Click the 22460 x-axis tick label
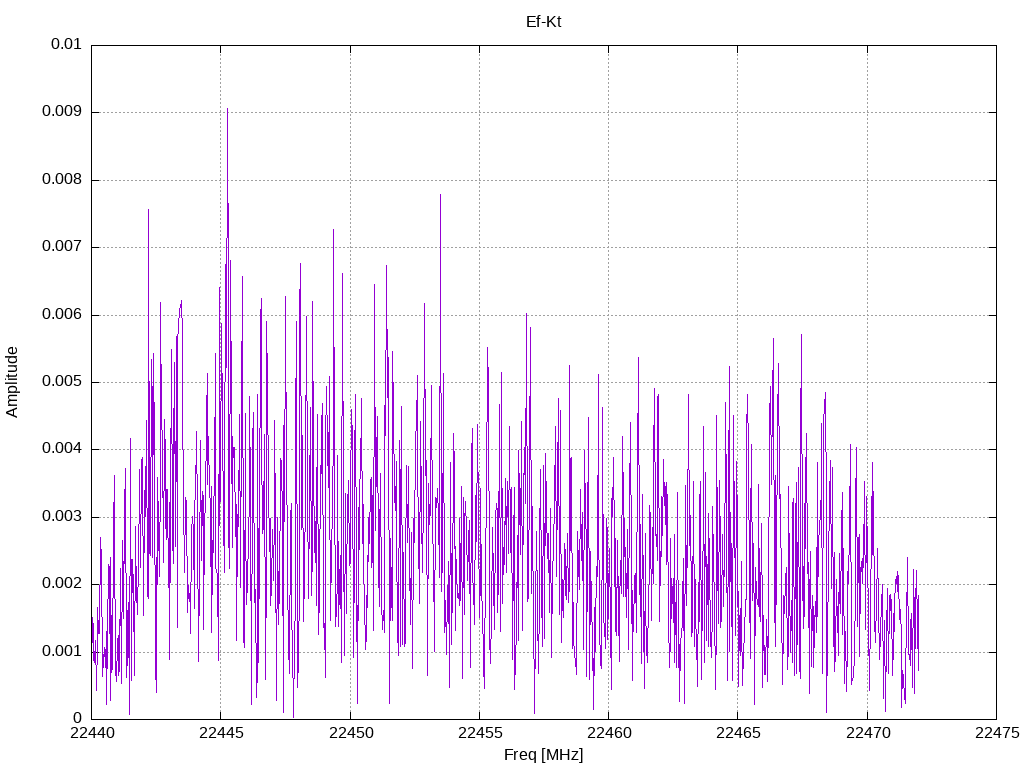Image resolution: width=1024 pixels, height=768 pixels. [609, 733]
